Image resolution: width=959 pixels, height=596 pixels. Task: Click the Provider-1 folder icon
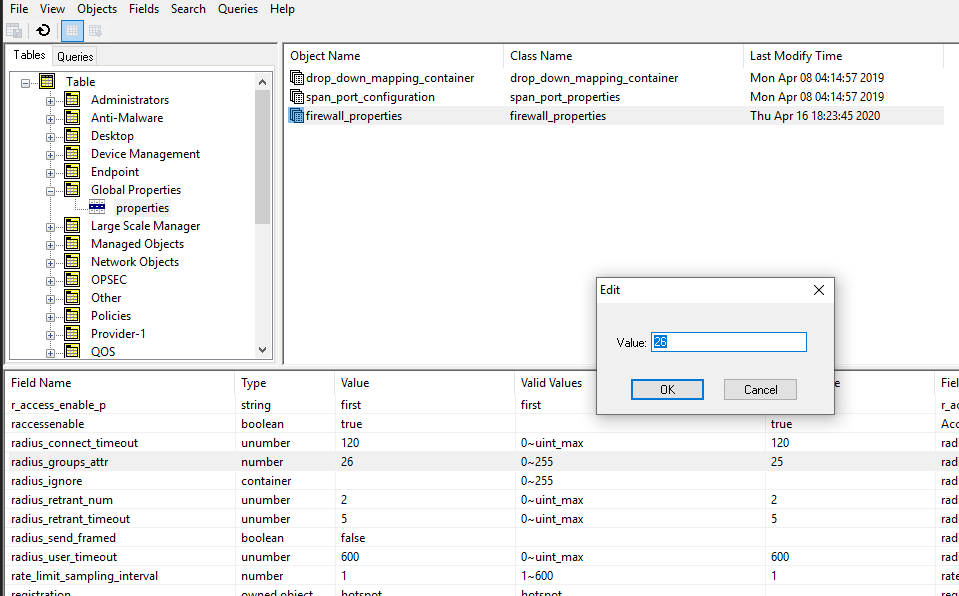(72, 333)
